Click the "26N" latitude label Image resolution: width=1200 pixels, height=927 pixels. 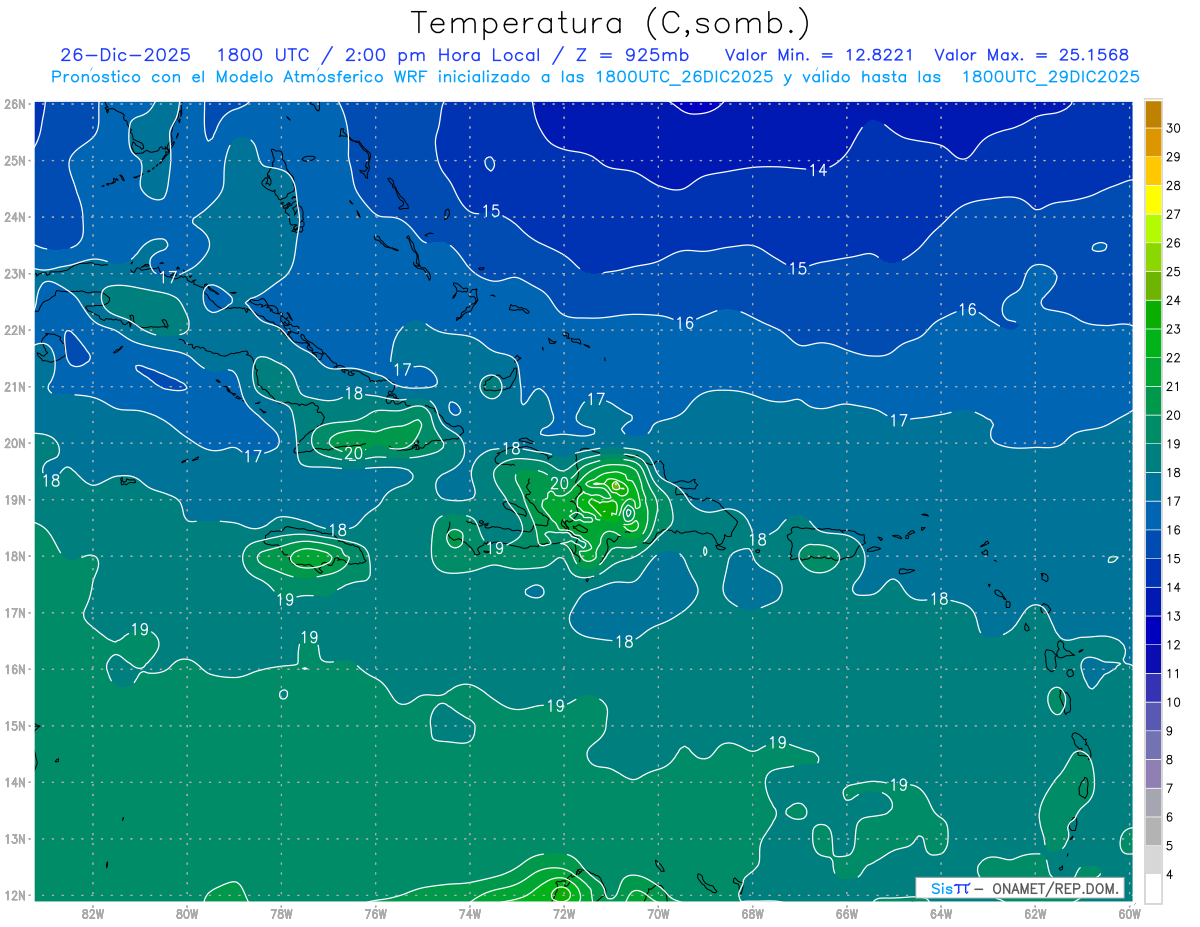coord(15,104)
